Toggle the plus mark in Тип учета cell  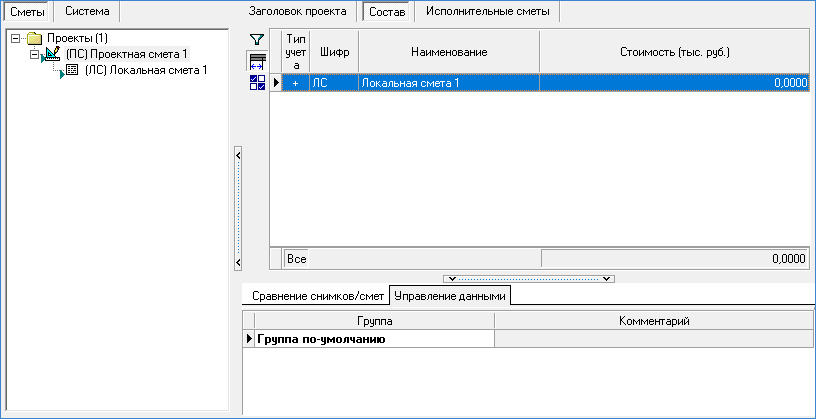(x=295, y=84)
